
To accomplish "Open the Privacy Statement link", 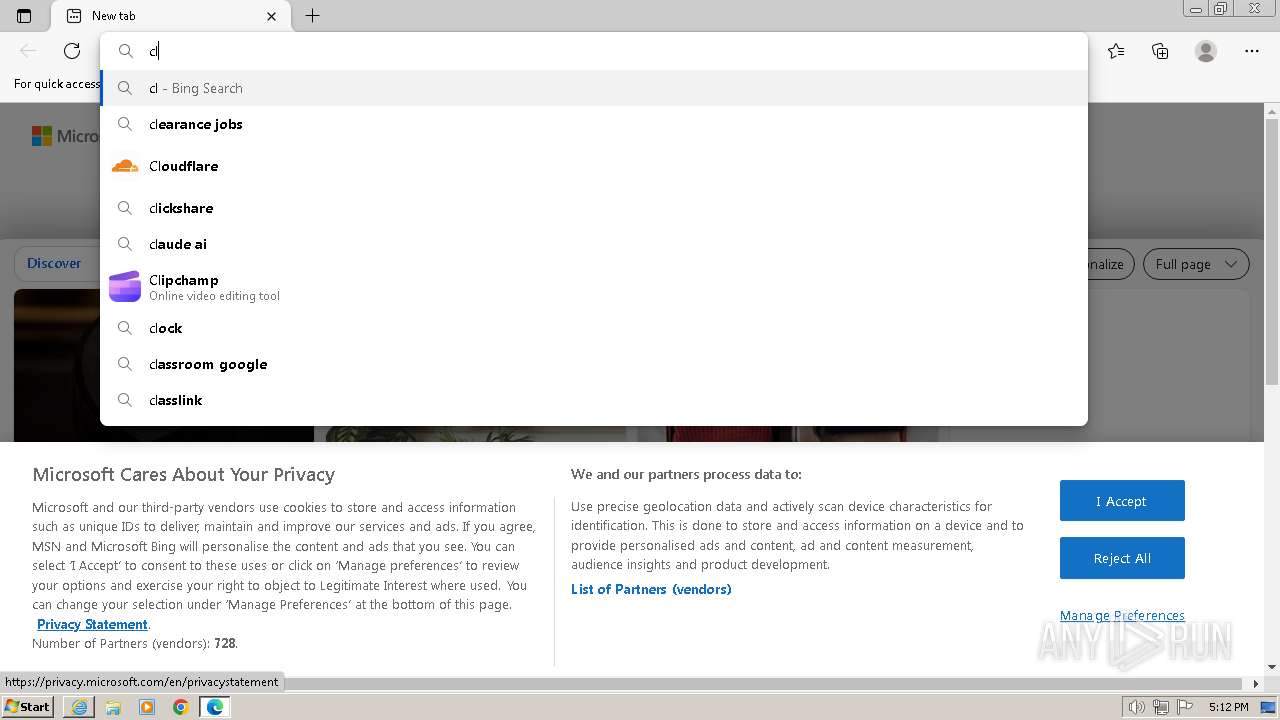I will click(x=92, y=624).
